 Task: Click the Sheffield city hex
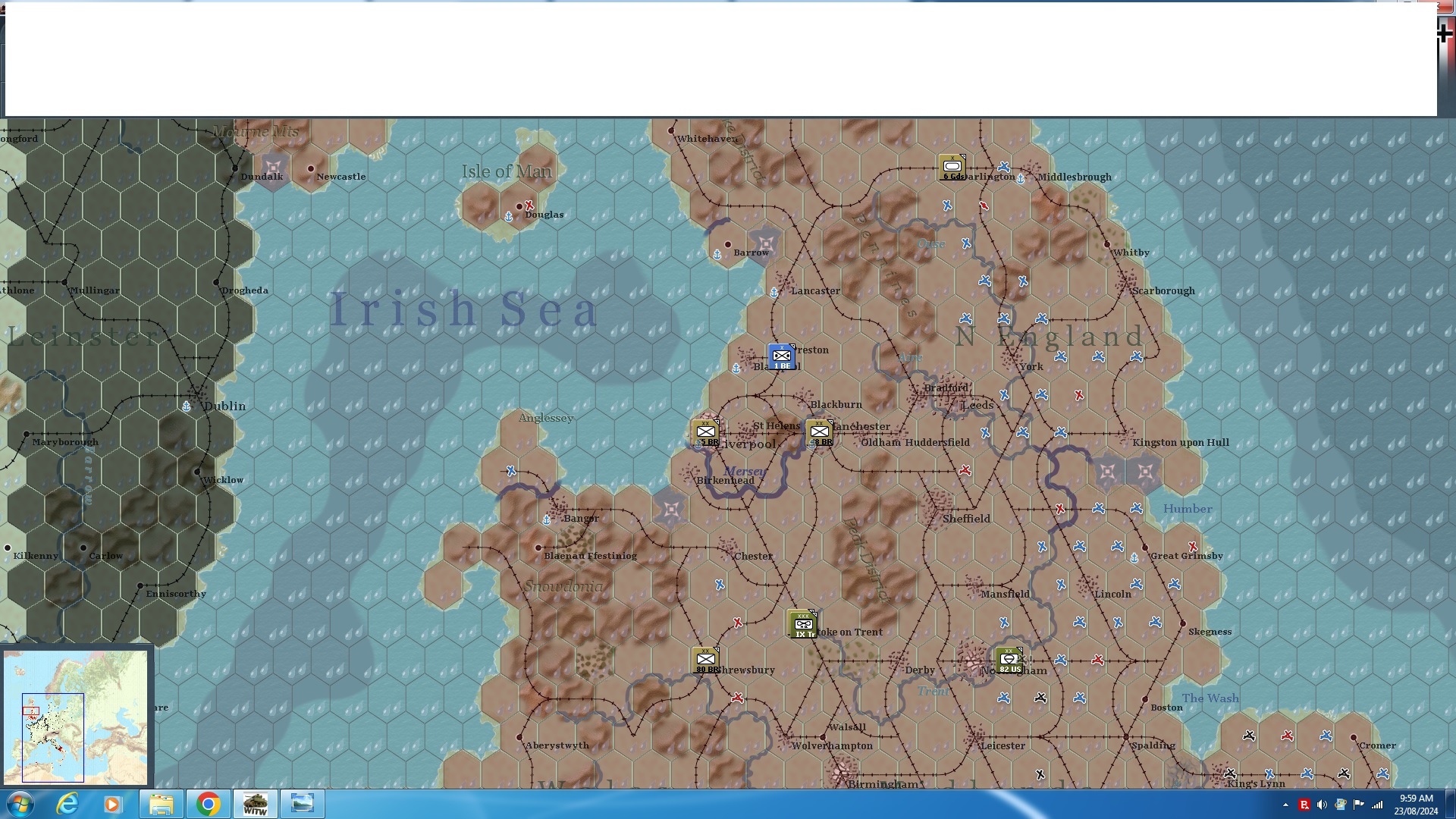coord(937,507)
